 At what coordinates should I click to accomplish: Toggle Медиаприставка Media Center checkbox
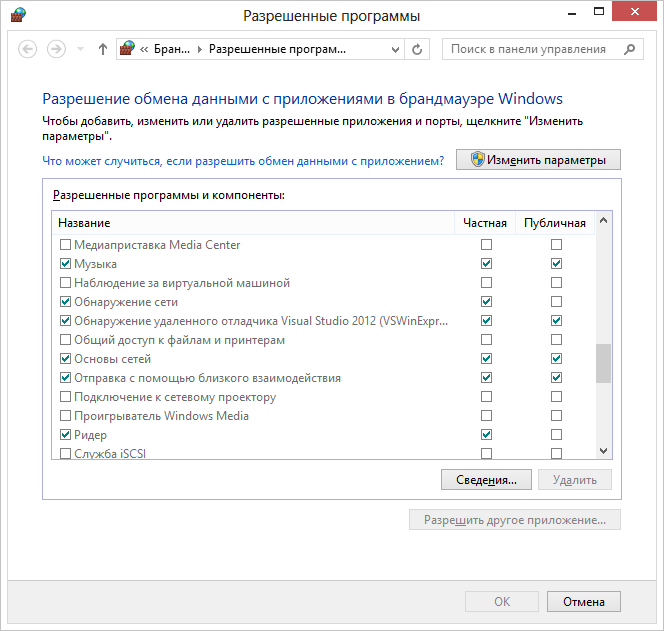65,245
